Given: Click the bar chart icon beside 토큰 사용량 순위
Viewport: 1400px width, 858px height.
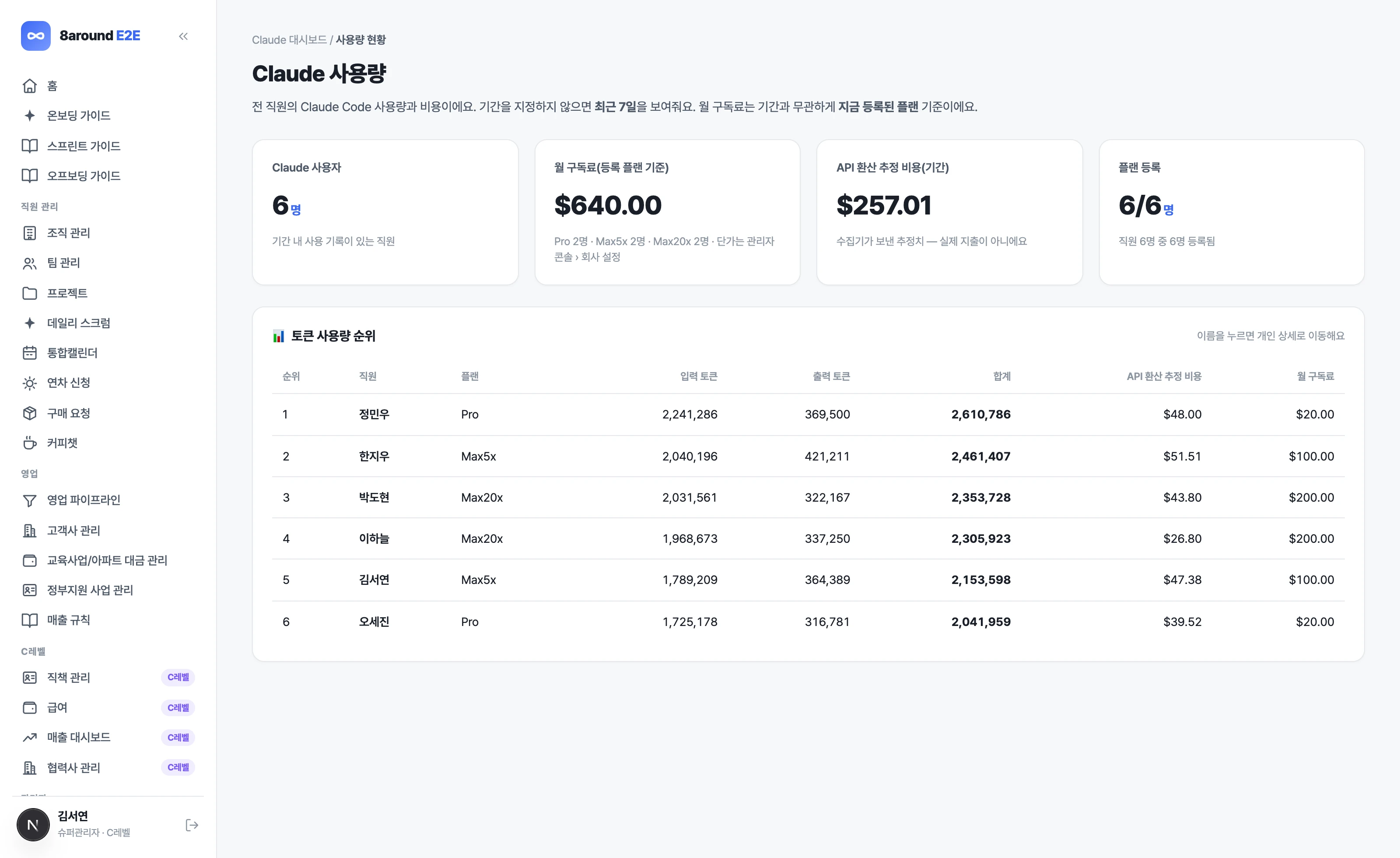Looking at the screenshot, I should coord(278,336).
